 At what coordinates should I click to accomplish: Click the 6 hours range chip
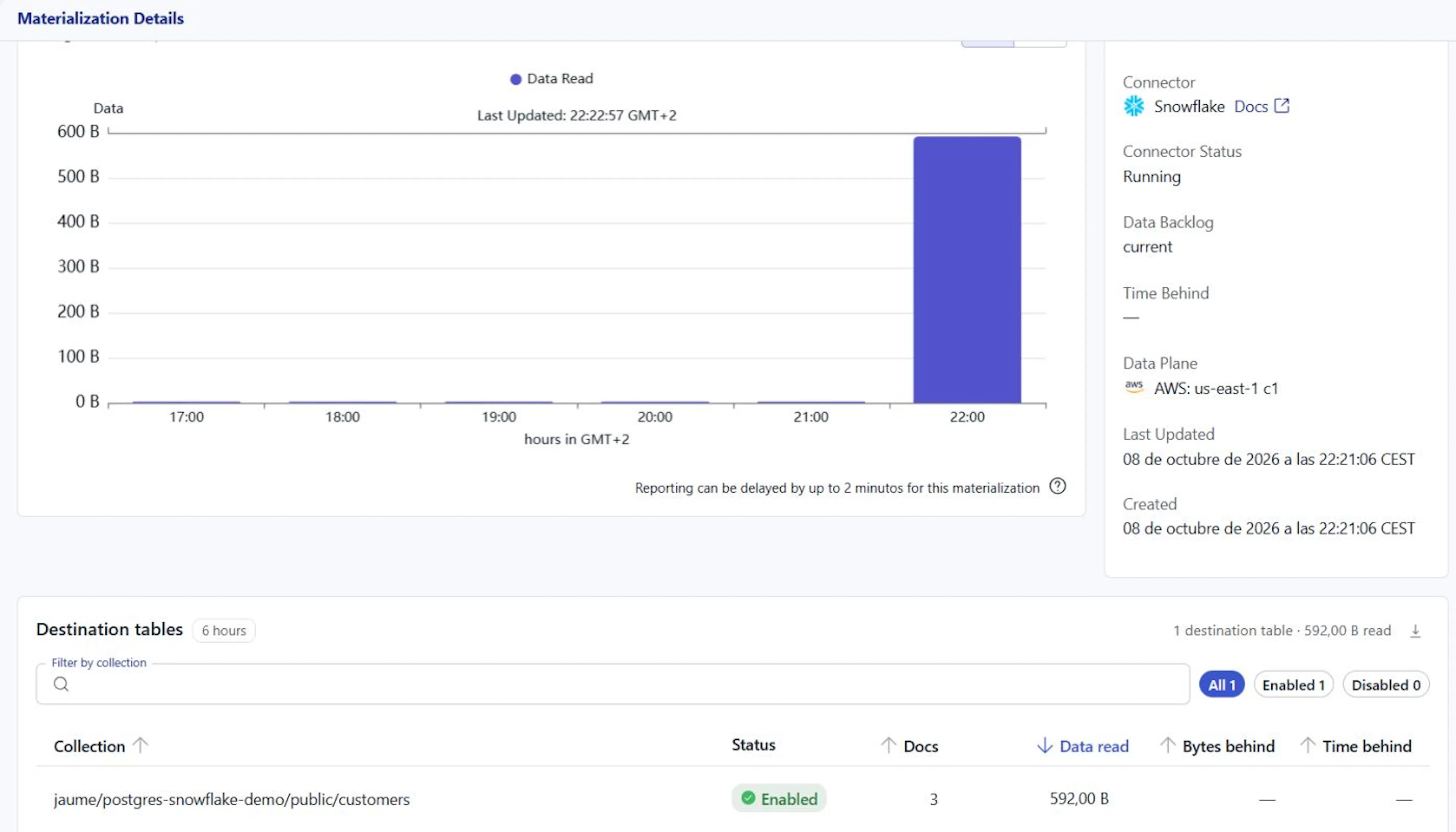point(224,630)
